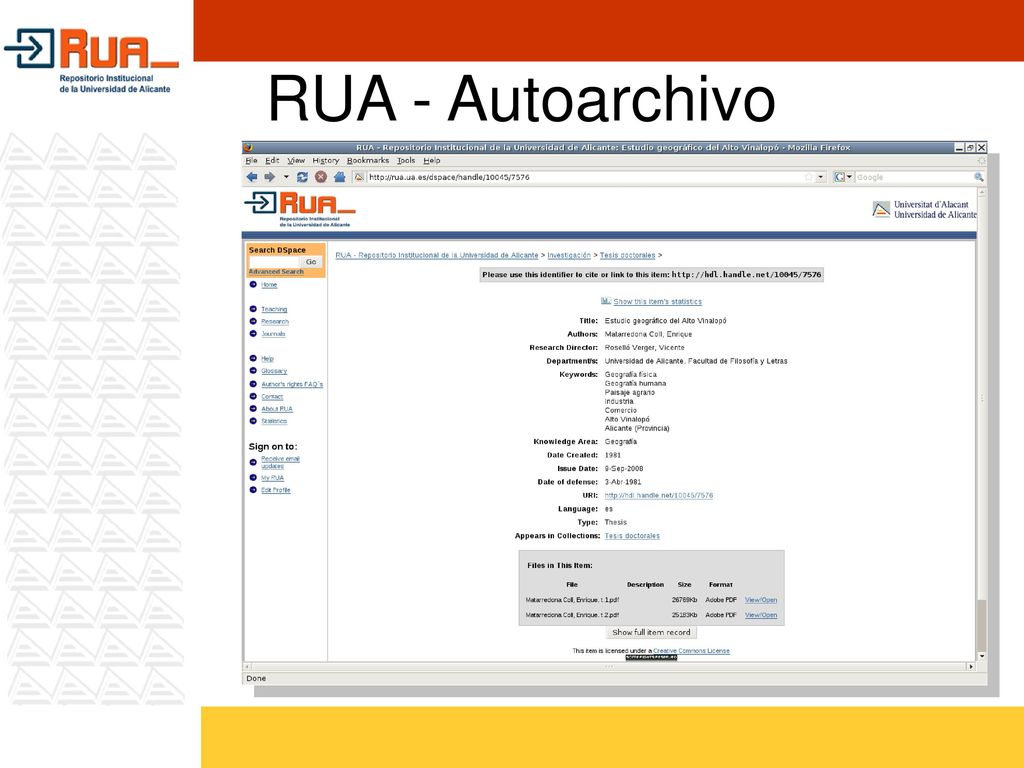1024x768 pixels.
Task: Click the bullet icon beside Glossary
Action: (253, 371)
